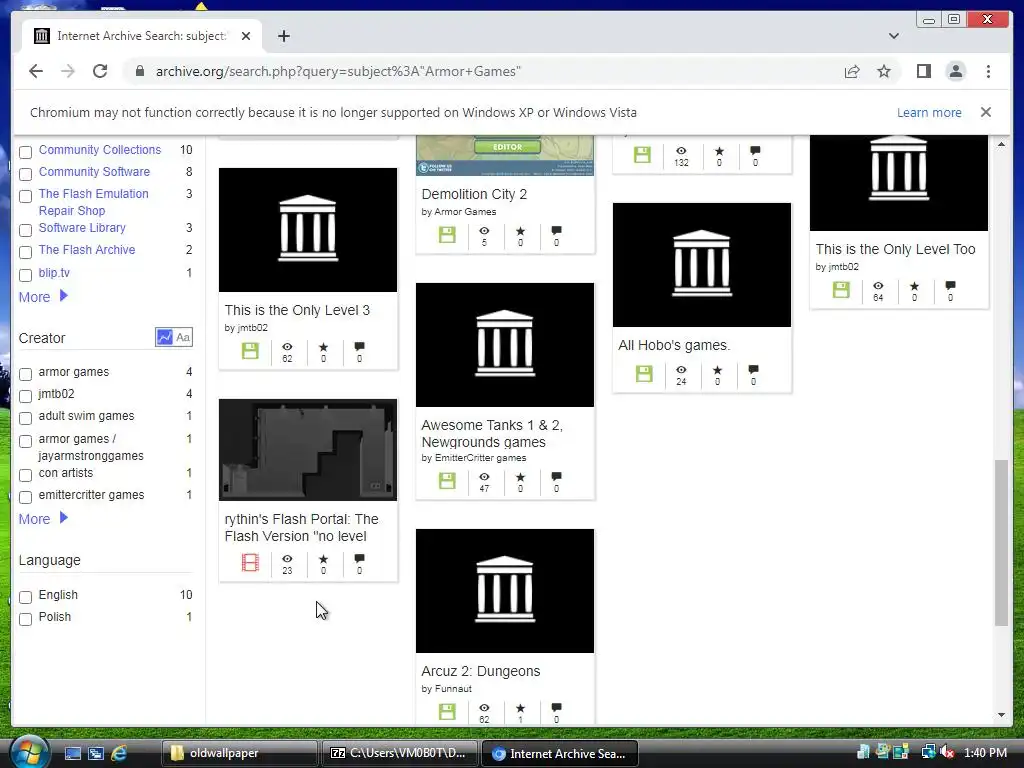The height and width of the screenshot is (768, 1024).
Task: Click views eye icon under All Hobo's games
Action: point(681,370)
